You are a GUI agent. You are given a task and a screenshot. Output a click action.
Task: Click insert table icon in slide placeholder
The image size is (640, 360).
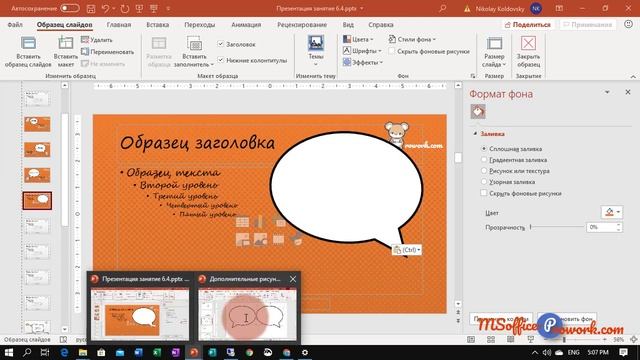242,222
